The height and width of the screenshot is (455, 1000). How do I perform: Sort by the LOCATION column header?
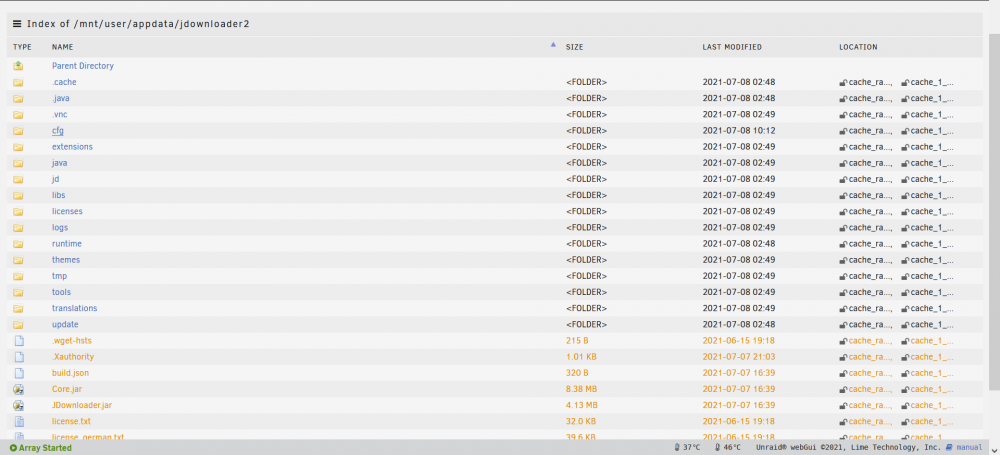click(x=858, y=47)
